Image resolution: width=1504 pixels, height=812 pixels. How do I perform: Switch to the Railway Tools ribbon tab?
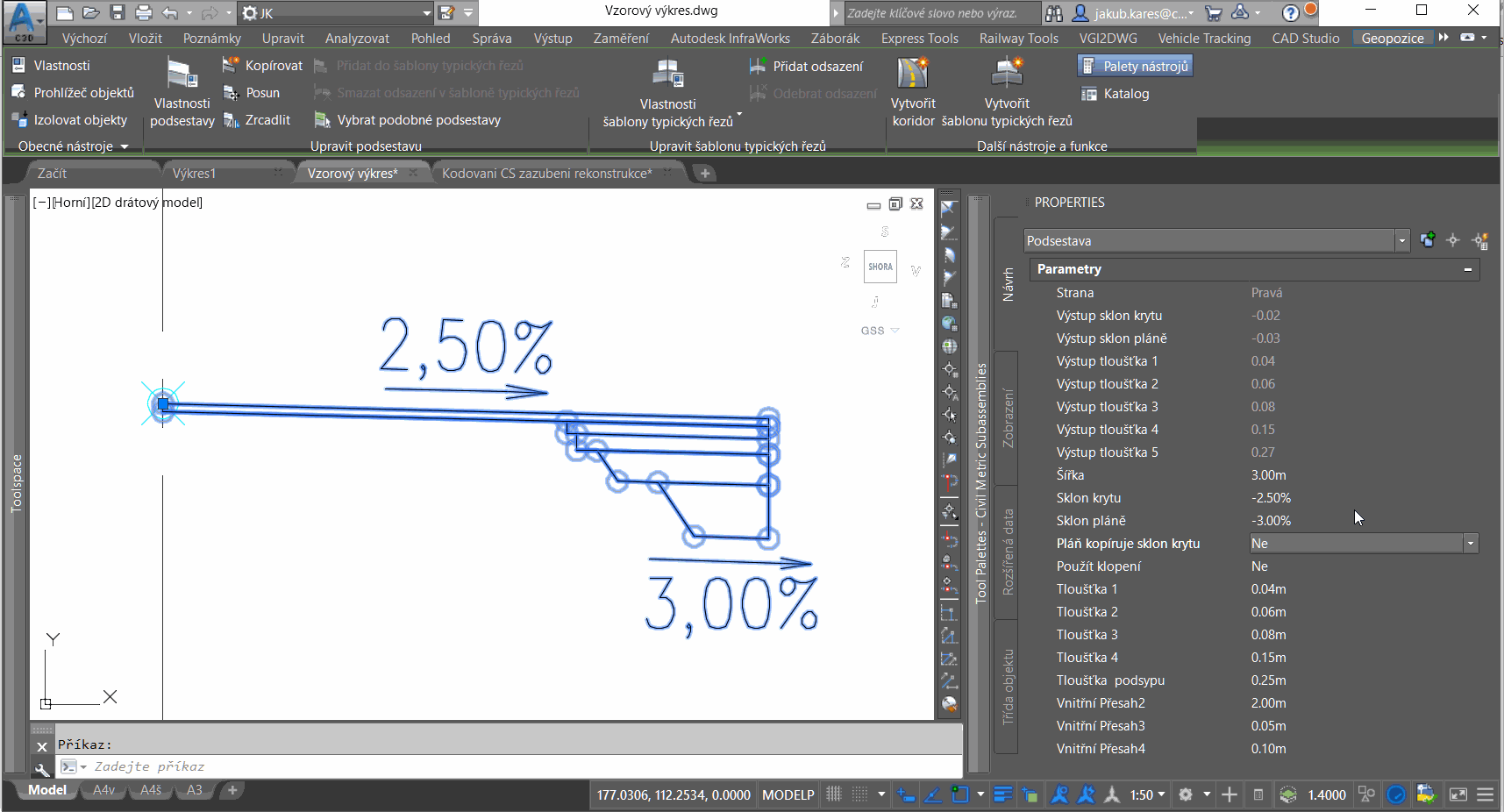click(1019, 39)
